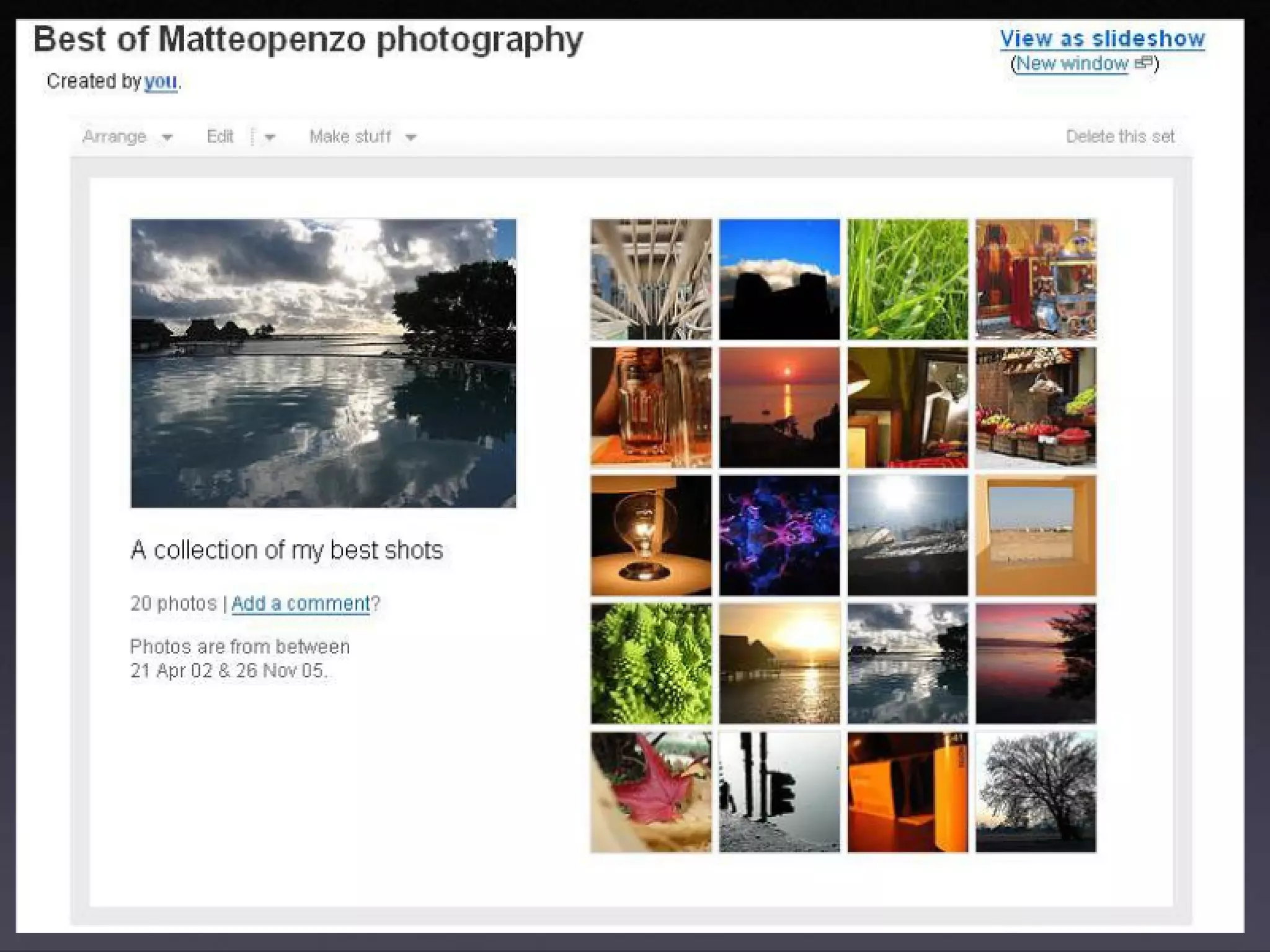Click Delete this set
This screenshot has height=952, width=1270.
(x=1120, y=136)
